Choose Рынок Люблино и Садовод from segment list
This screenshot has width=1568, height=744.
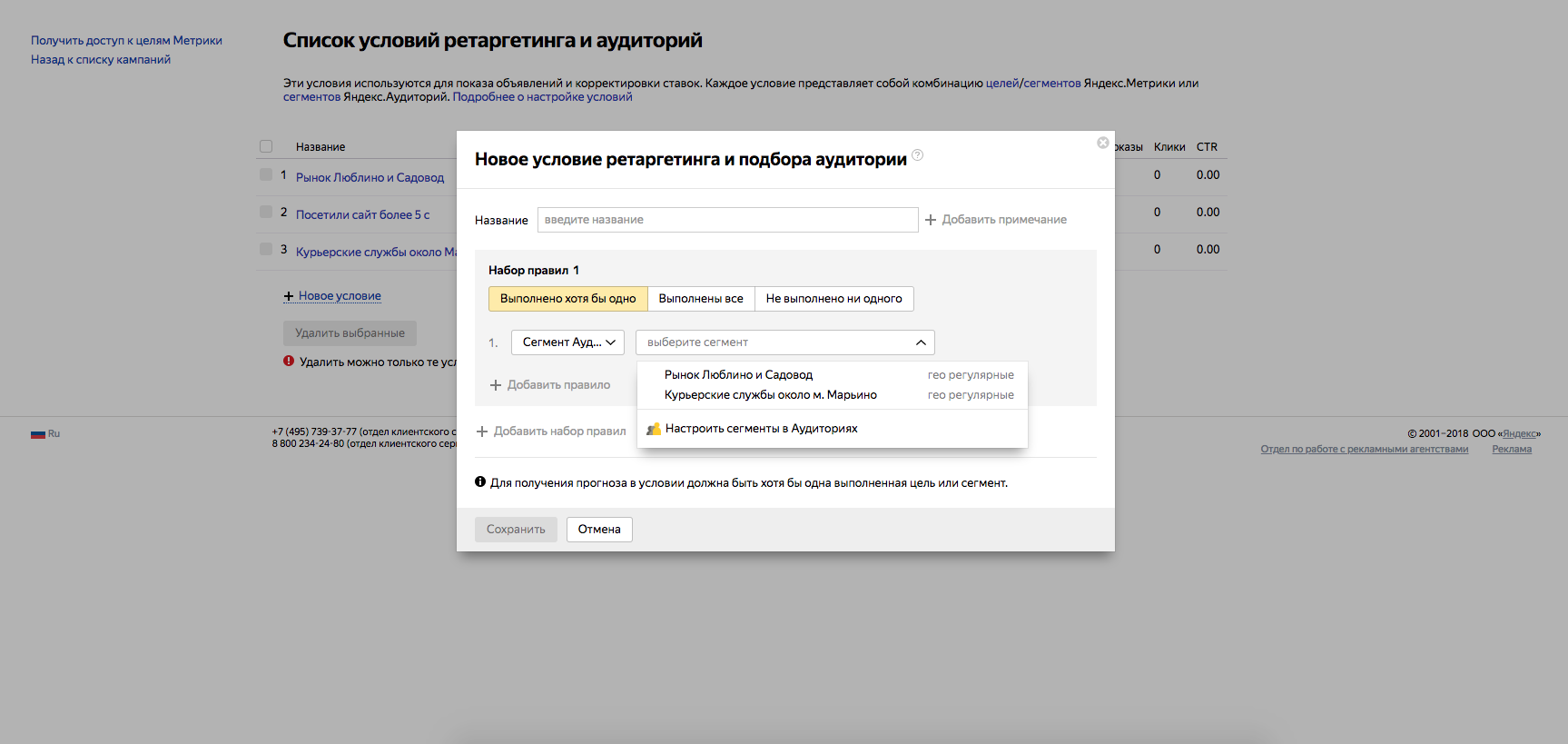(x=738, y=375)
